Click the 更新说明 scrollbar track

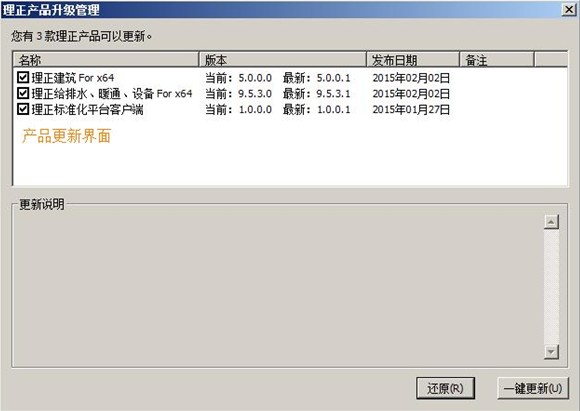click(551, 287)
